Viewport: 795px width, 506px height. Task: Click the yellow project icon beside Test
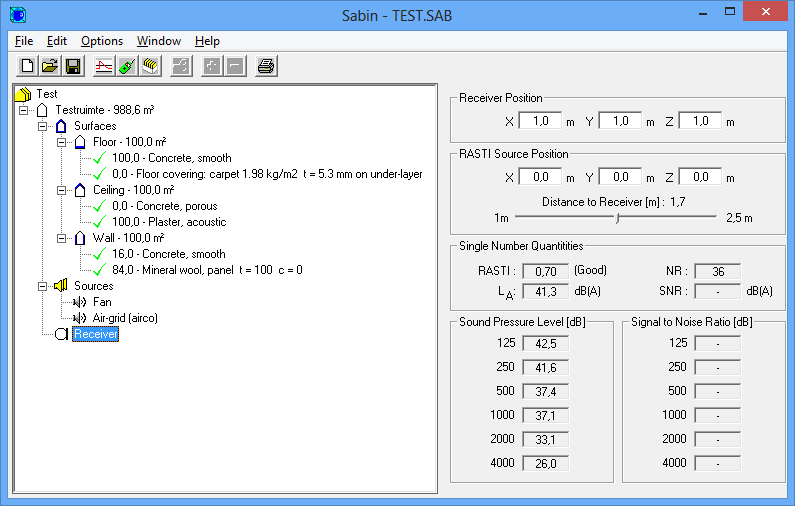pyautogui.click(x=23, y=94)
